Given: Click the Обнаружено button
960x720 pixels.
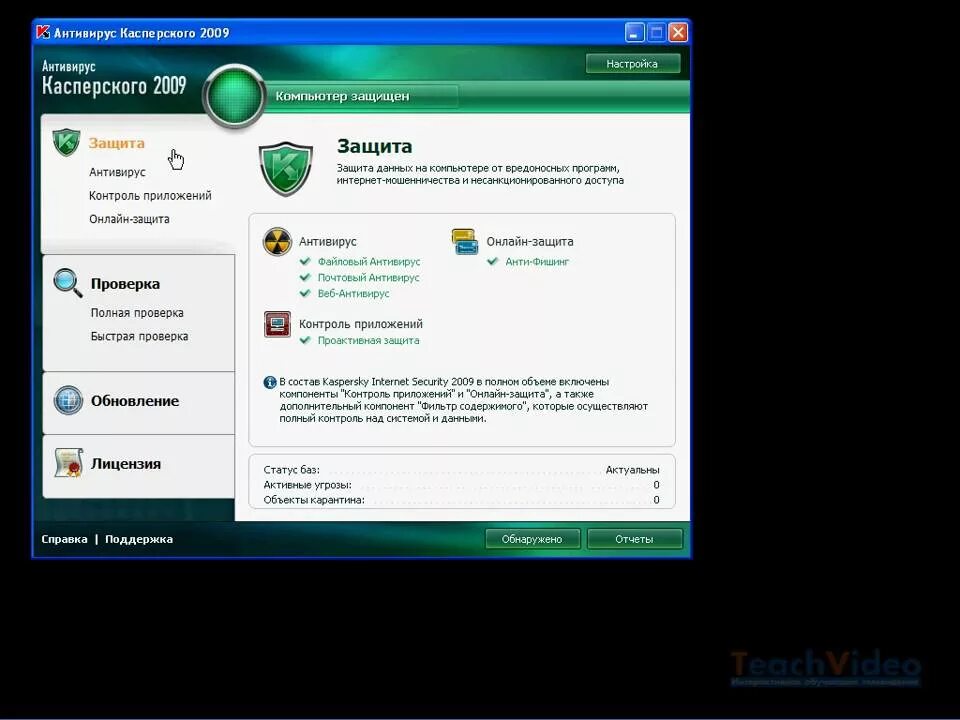Looking at the screenshot, I should tap(532, 539).
